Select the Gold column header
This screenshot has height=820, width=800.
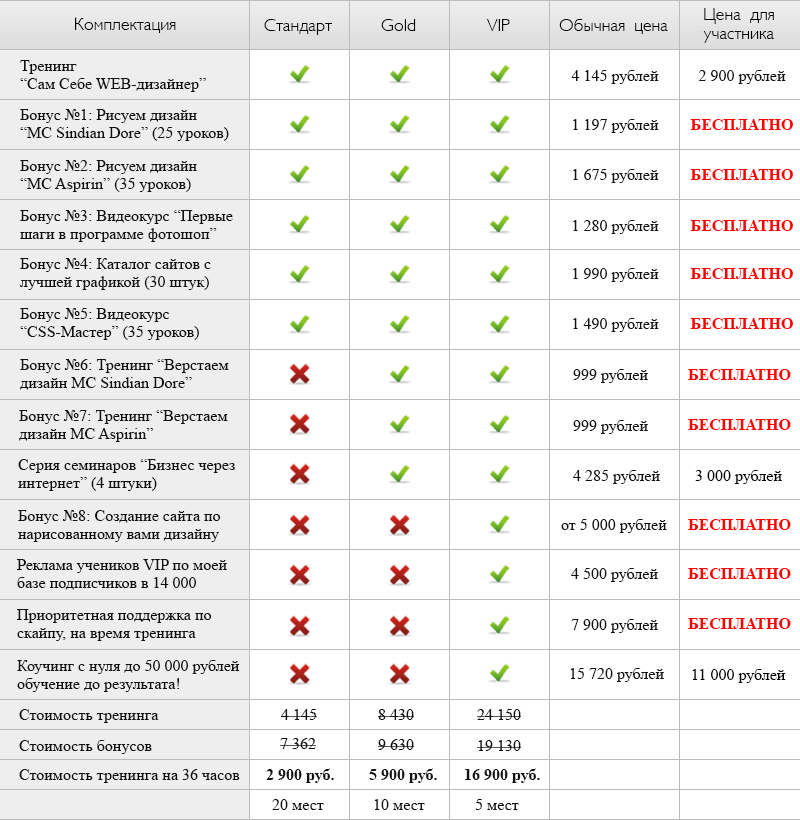click(399, 25)
